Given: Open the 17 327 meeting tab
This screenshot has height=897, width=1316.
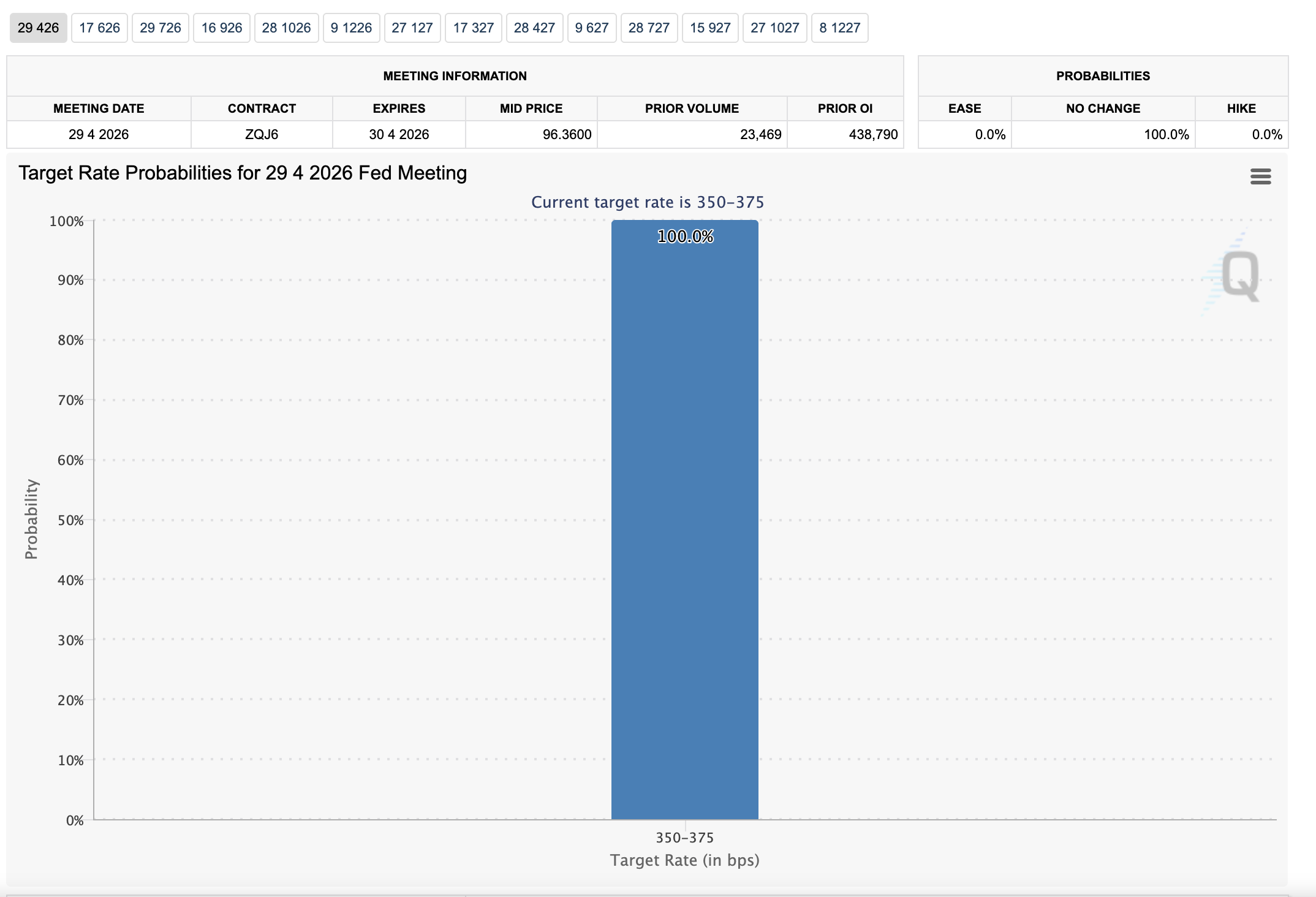Looking at the screenshot, I should tap(474, 28).
